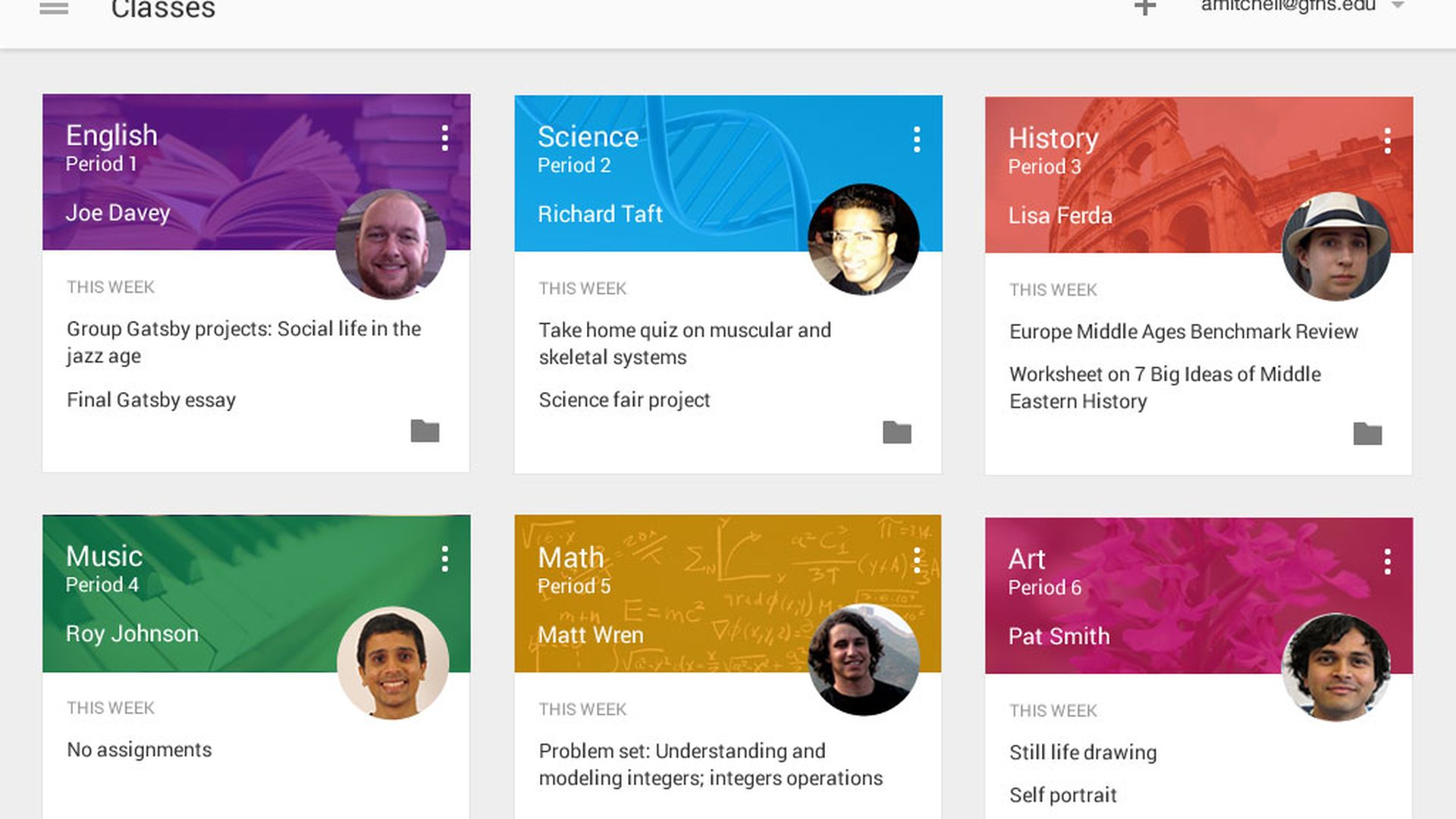Open the English class Drive folder

pyautogui.click(x=425, y=431)
